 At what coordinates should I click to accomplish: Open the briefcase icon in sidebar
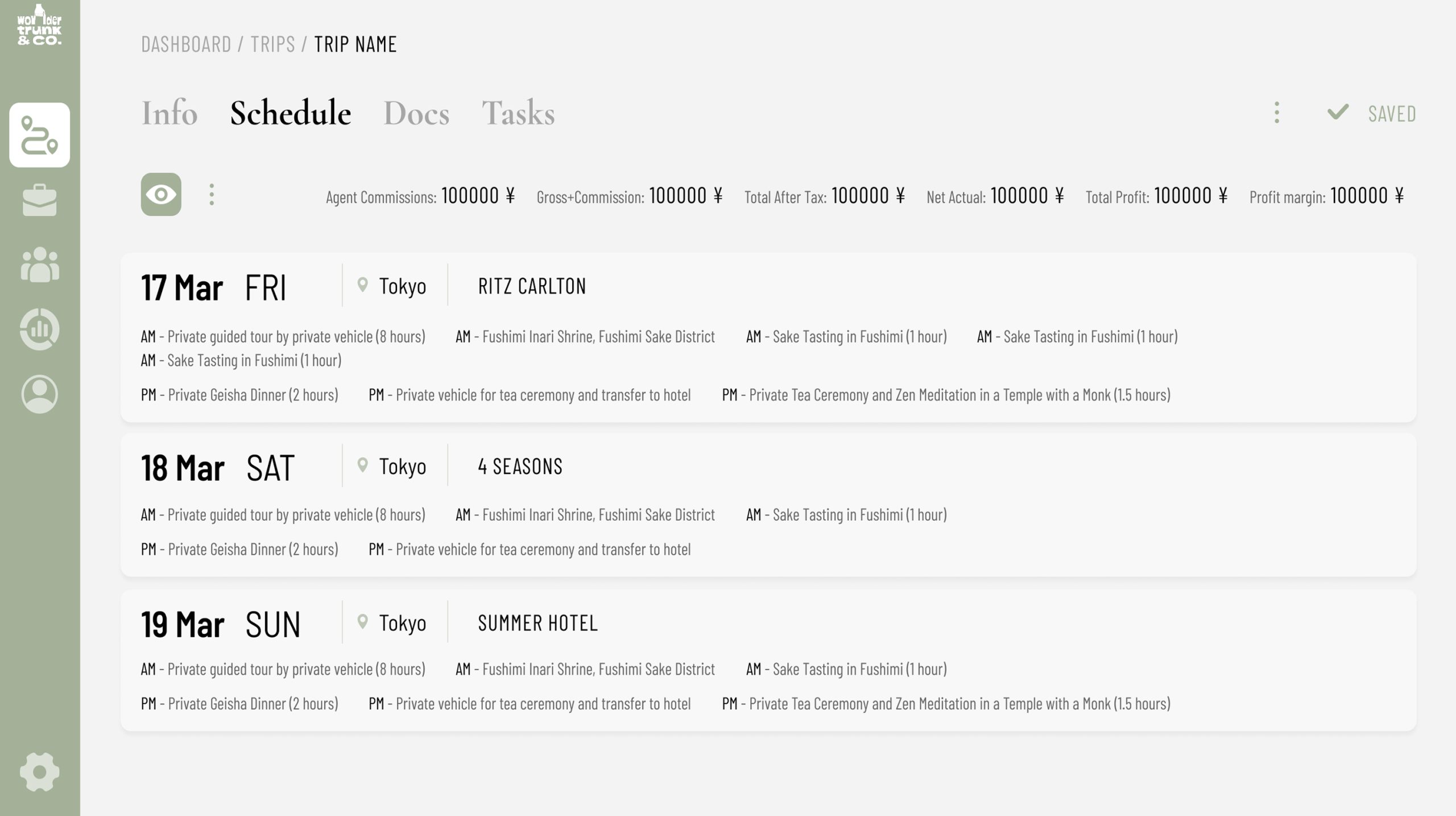[x=40, y=200]
